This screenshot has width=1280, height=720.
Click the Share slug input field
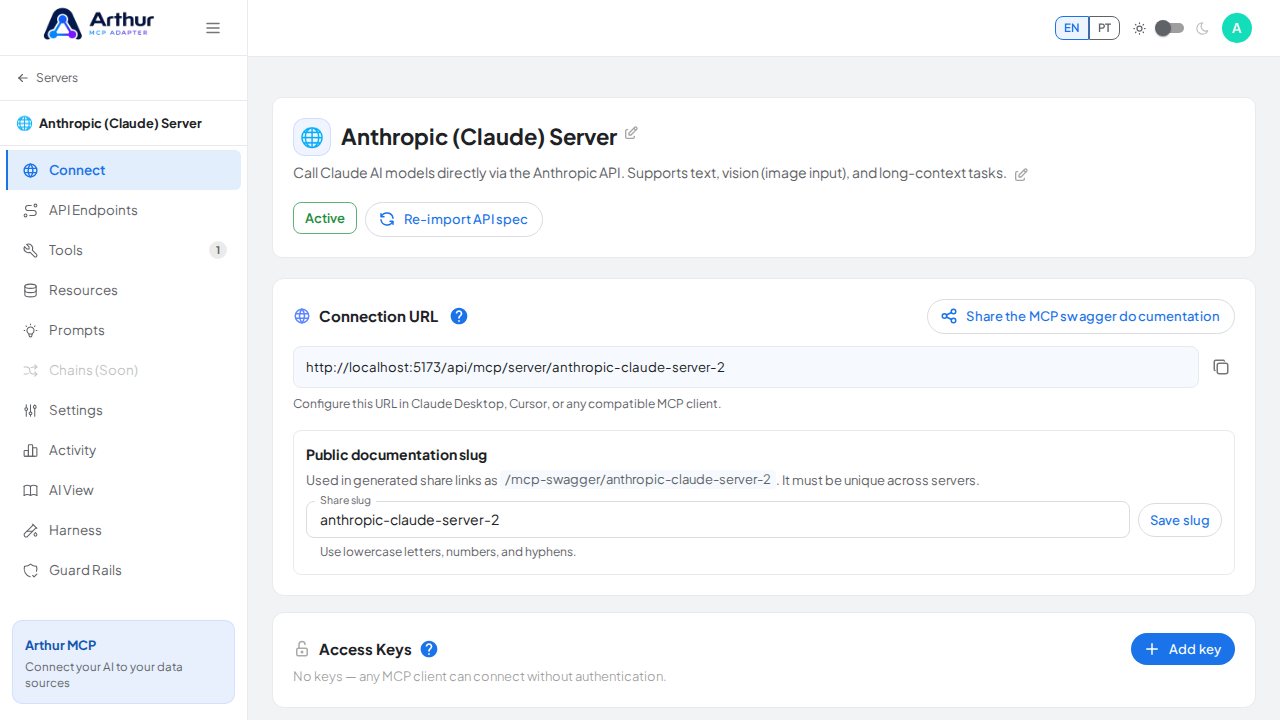pos(718,520)
